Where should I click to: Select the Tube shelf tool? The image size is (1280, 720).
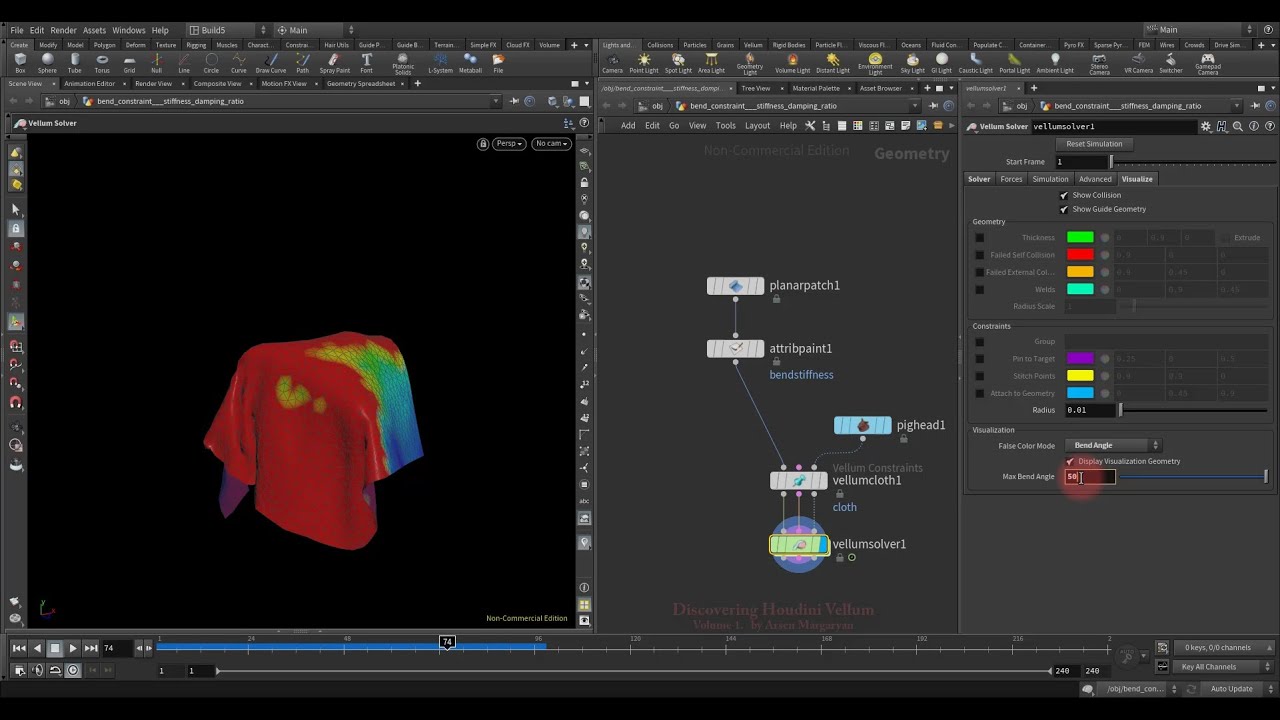75,63
